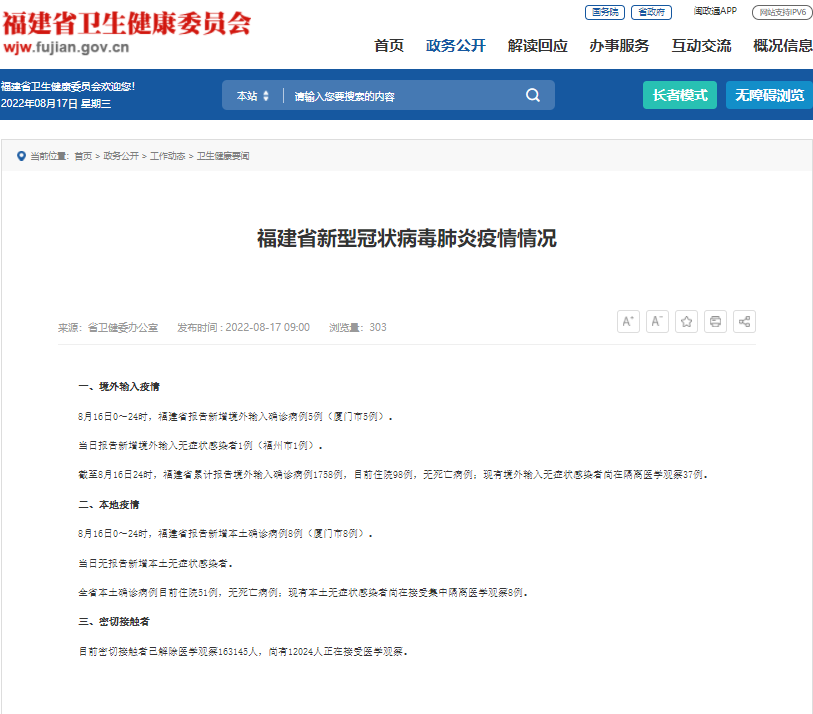Click the line 当日无报告新增本土无症状感染者

click(156, 564)
